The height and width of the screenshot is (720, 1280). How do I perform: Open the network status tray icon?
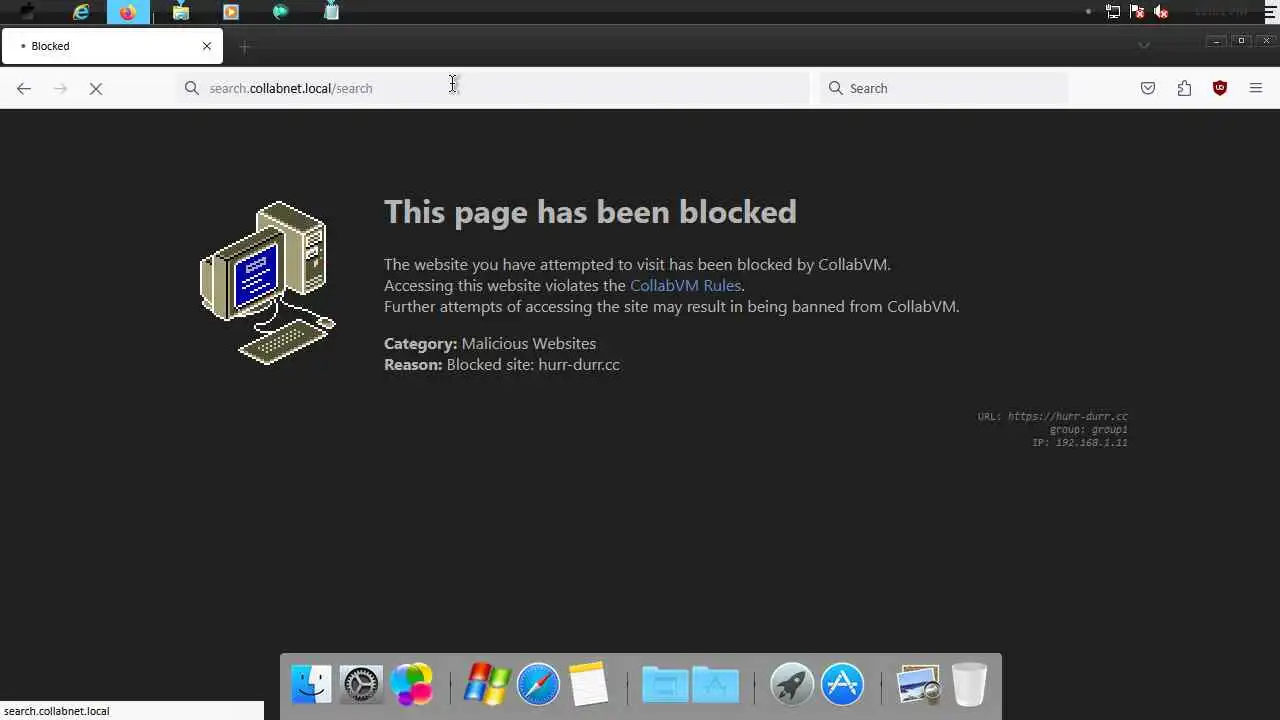(x=1113, y=12)
